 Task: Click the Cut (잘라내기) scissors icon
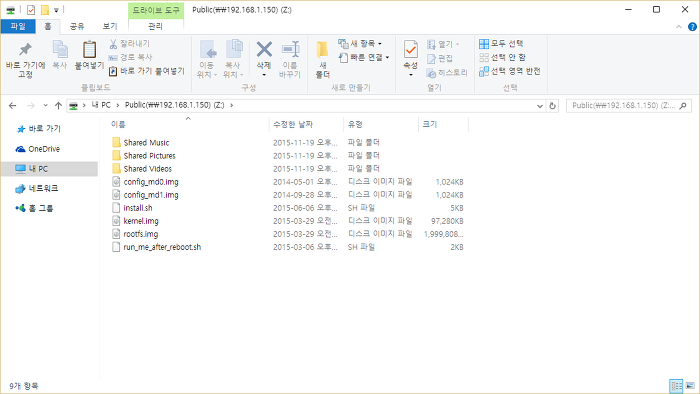tap(113, 44)
